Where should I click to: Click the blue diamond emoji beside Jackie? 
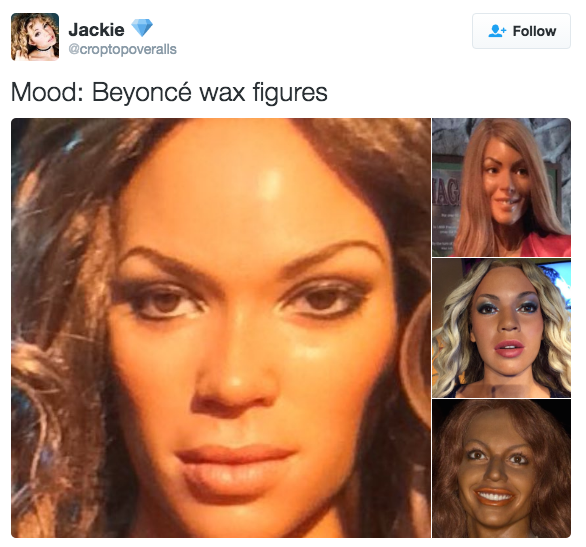(142, 28)
